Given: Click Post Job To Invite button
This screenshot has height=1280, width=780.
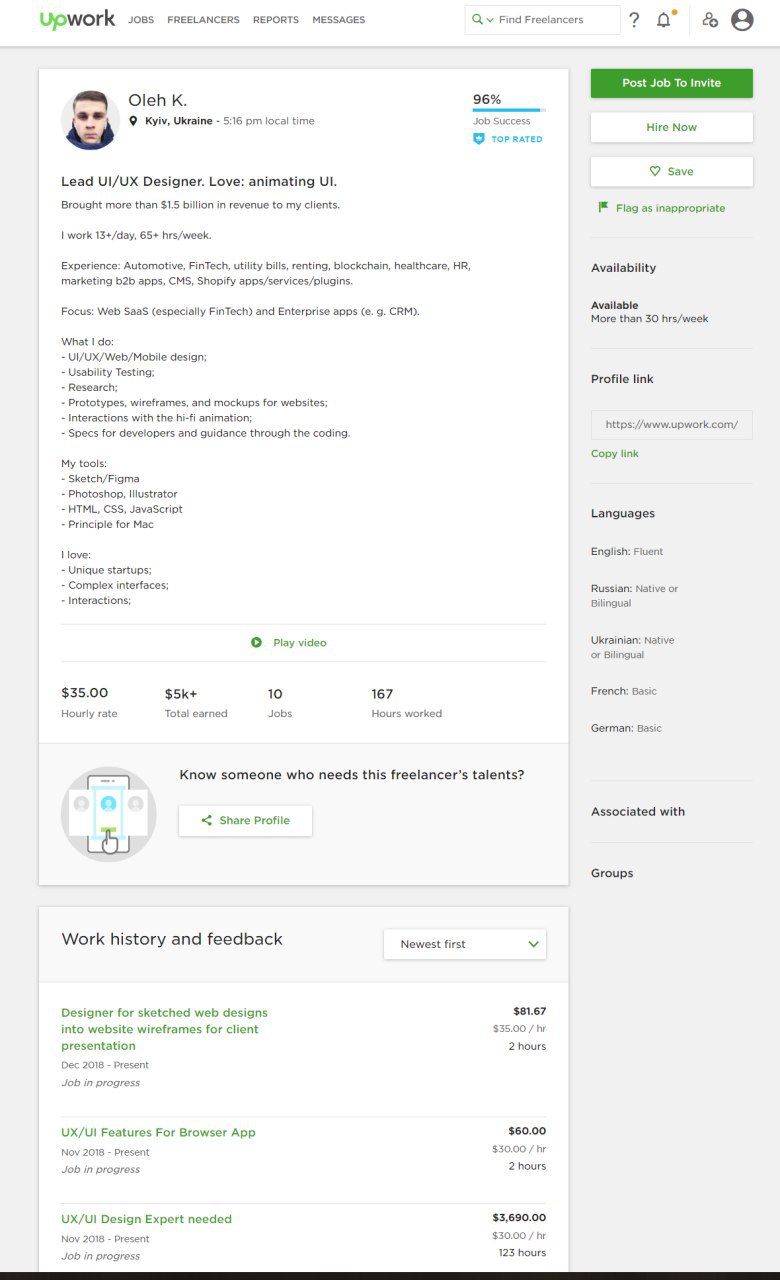Looking at the screenshot, I should click(x=672, y=83).
